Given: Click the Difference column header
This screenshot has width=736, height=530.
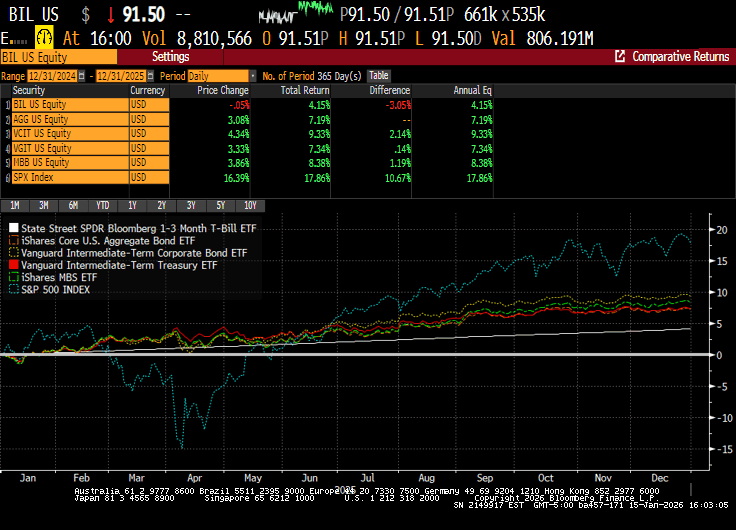Looking at the screenshot, I should 390,91.
